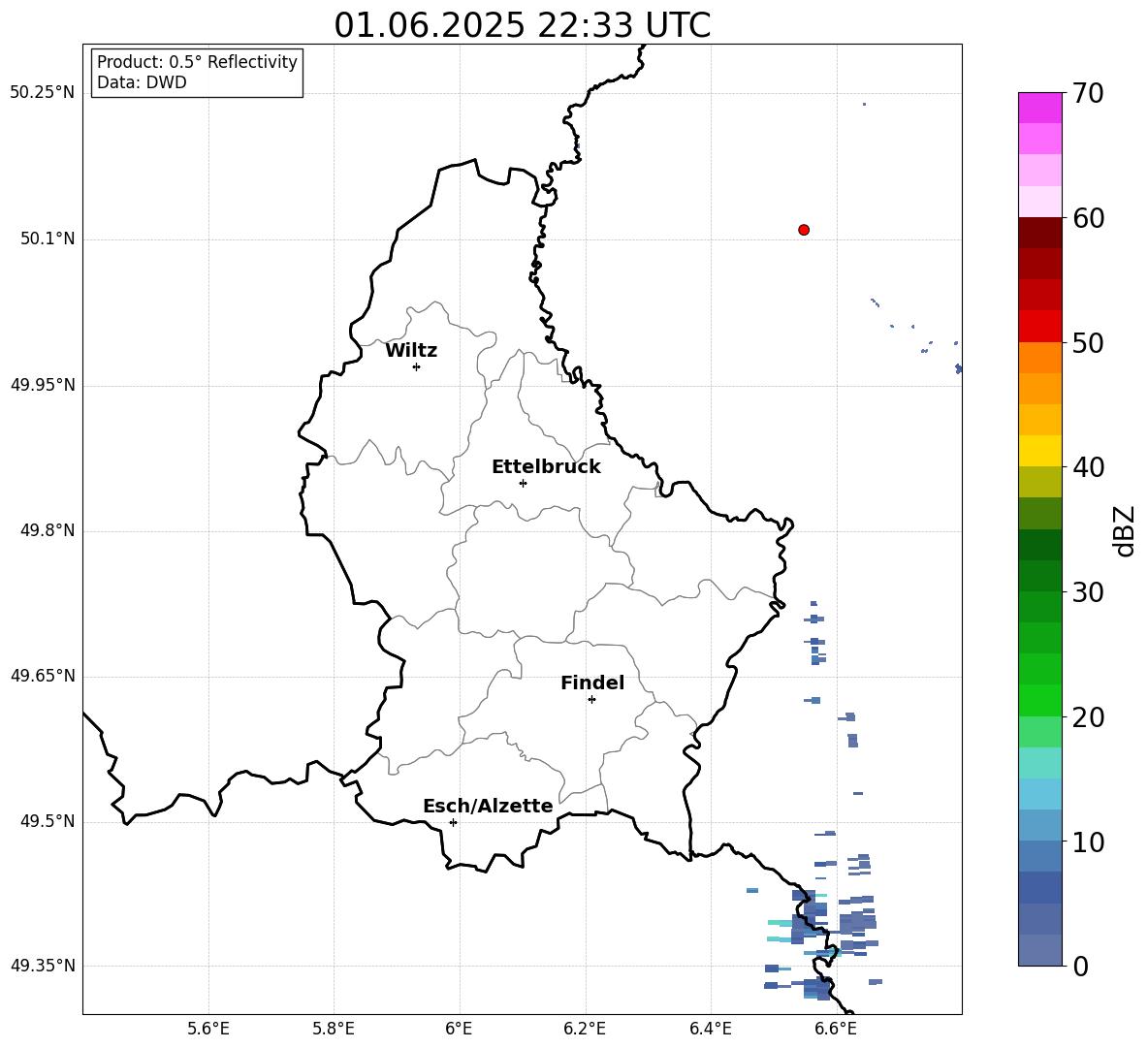Click the colorbar tick label 60
The image size is (1148, 1048).
tap(1088, 218)
